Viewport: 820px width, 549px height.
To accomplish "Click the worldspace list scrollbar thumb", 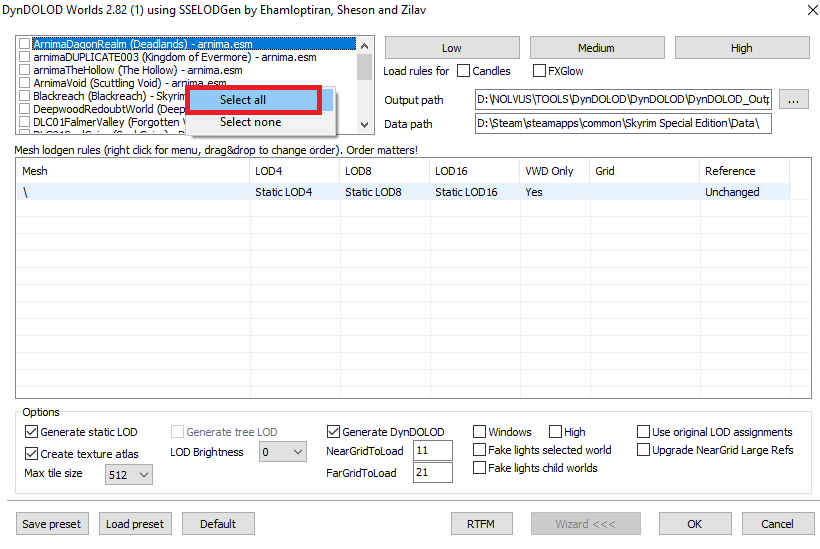I will pos(365,67).
